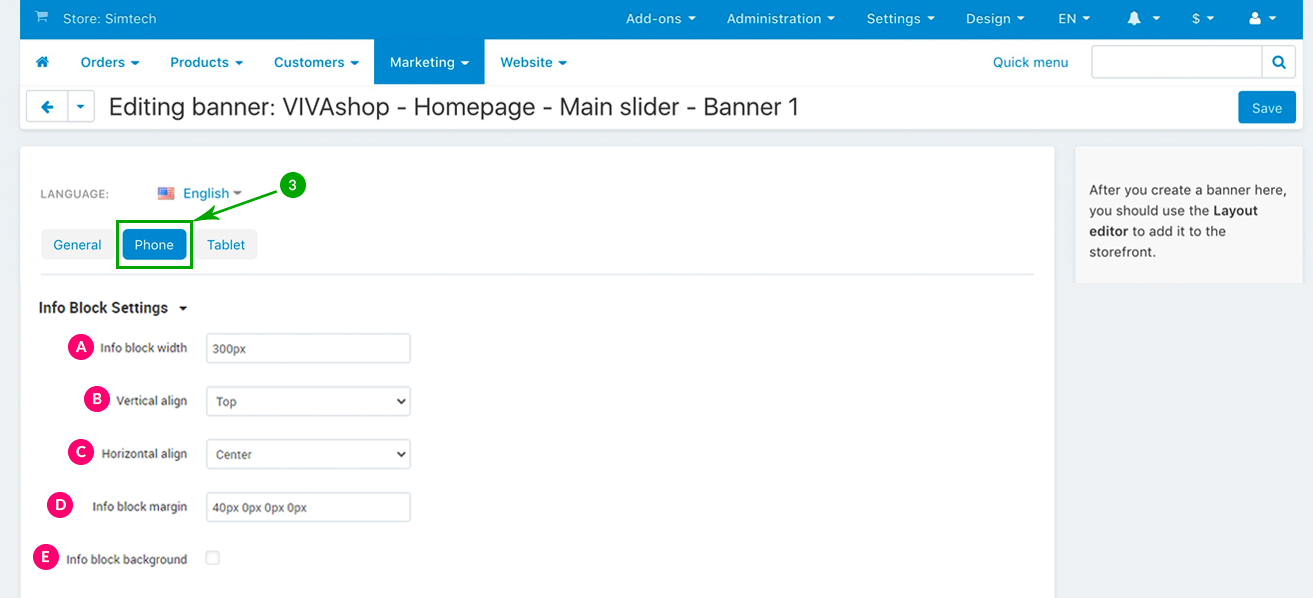
Task: Click the Save button
Action: point(1266,108)
